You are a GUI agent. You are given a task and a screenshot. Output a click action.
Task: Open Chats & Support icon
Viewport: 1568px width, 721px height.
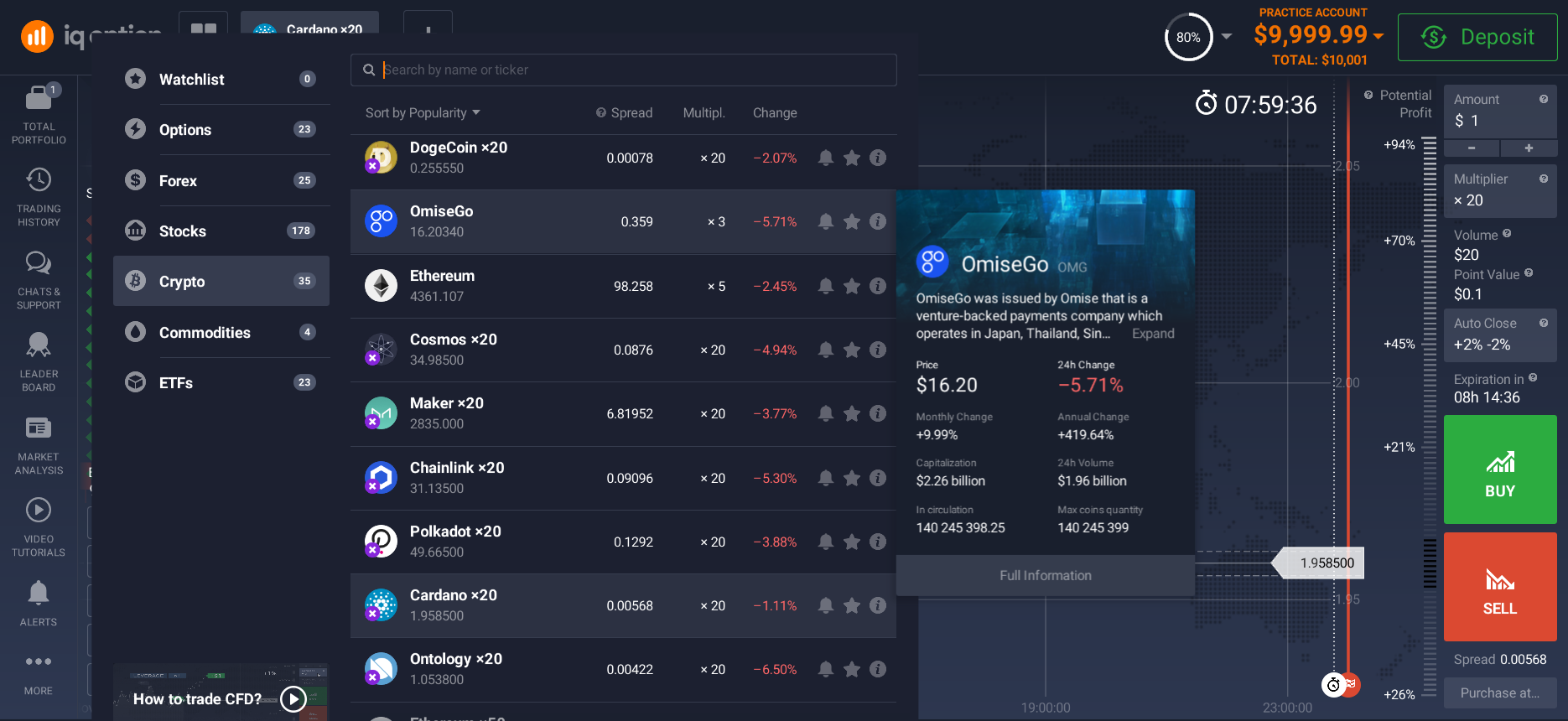coord(39,263)
